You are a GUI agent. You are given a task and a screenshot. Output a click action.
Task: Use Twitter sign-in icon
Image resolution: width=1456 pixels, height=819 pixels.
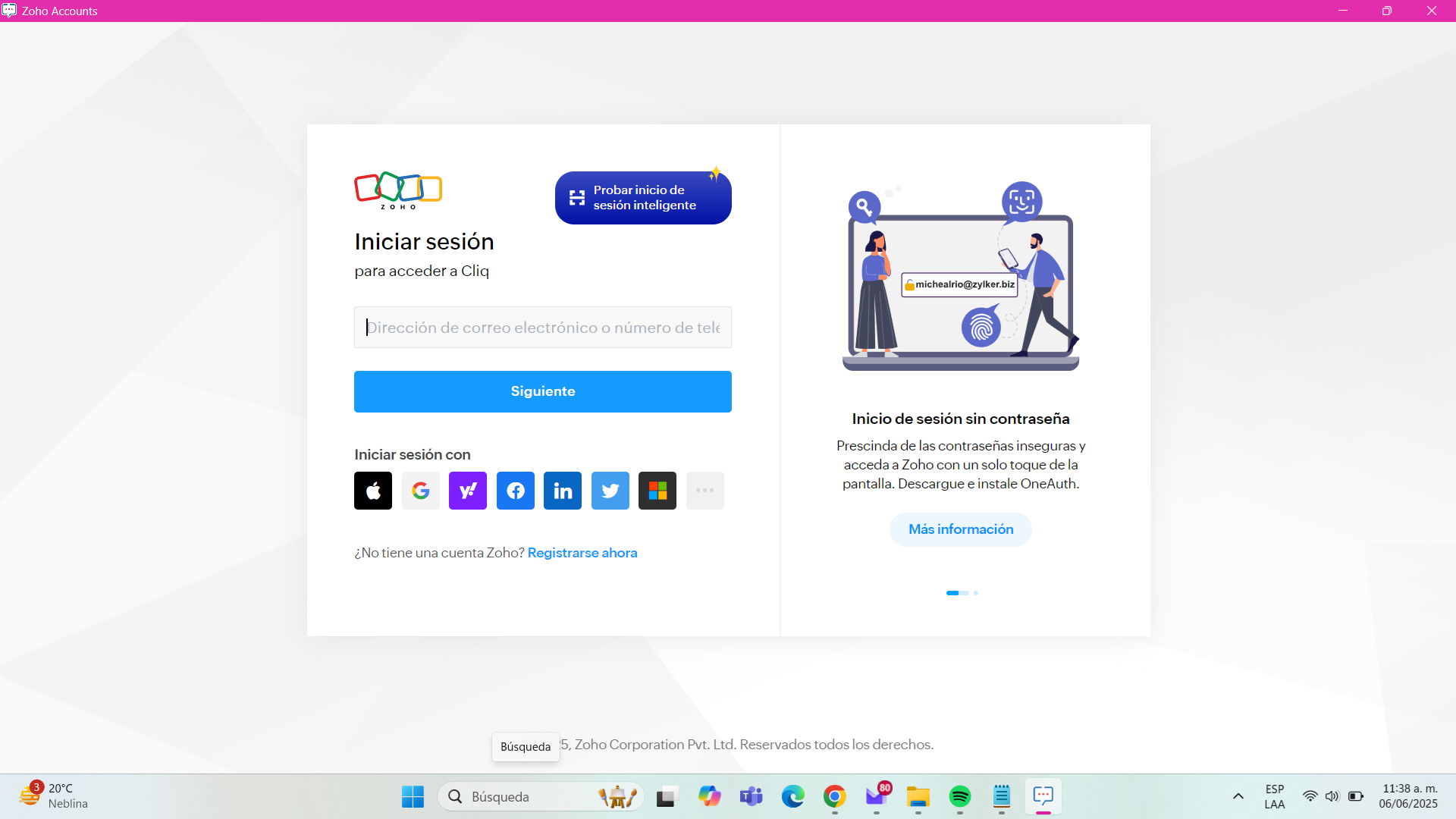click(x=610, y=491)
